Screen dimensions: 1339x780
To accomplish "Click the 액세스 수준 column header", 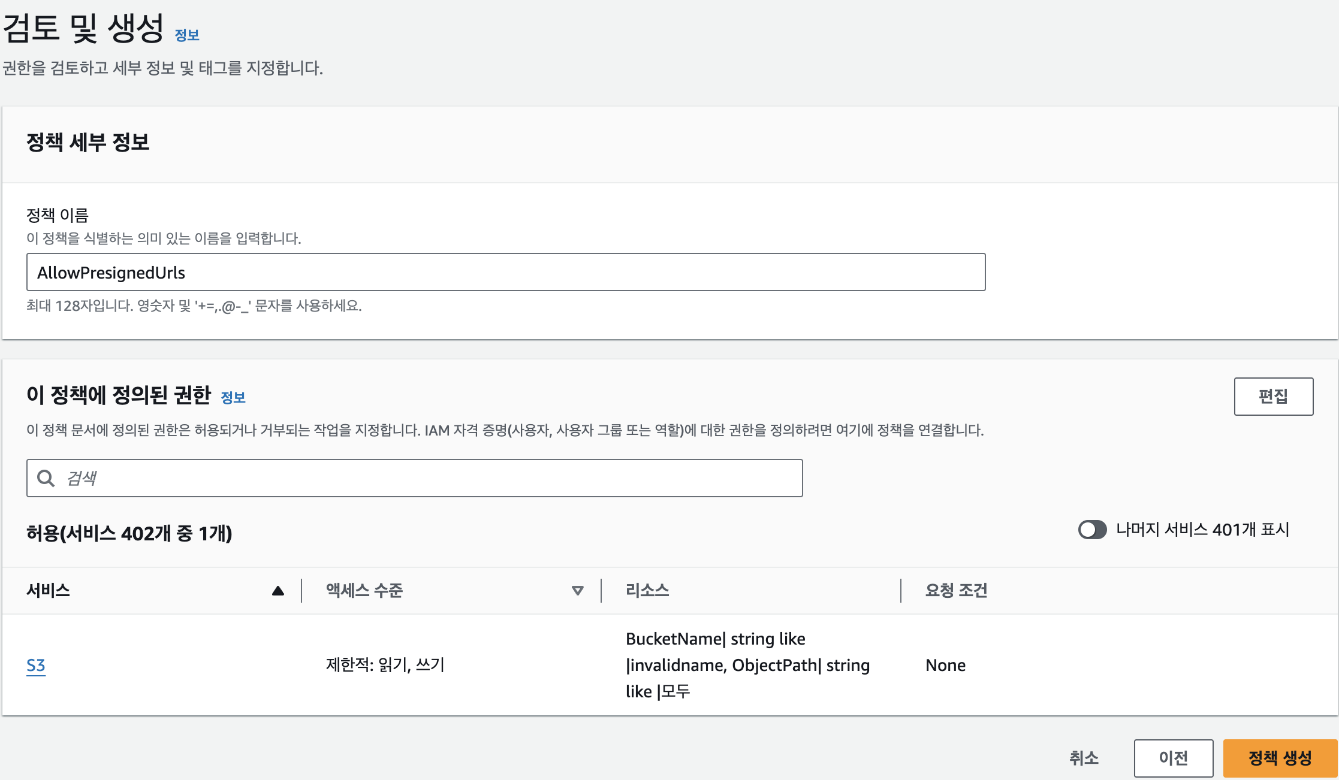I will pos(364,591).
